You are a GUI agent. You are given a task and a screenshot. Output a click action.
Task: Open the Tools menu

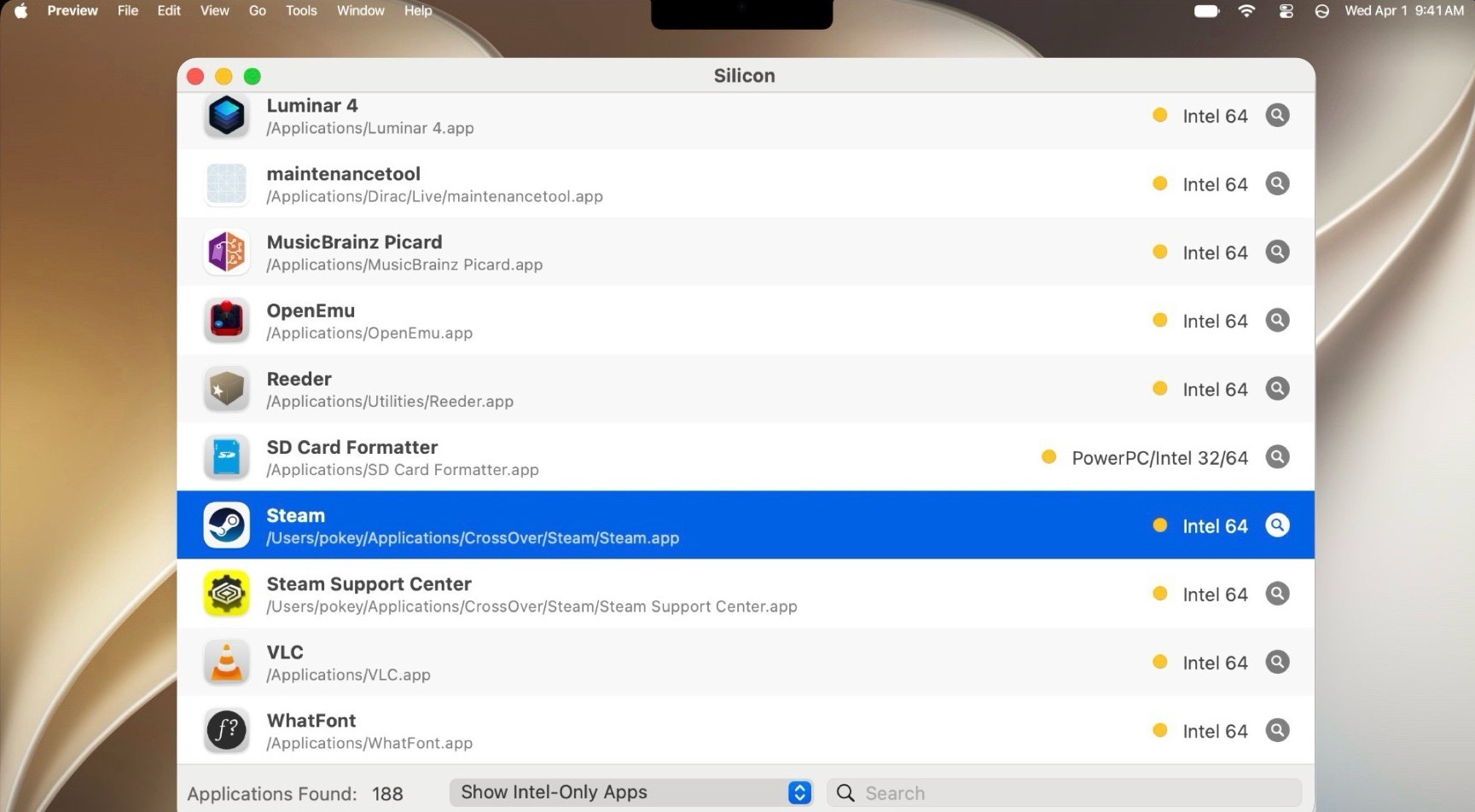coord(301,11)
